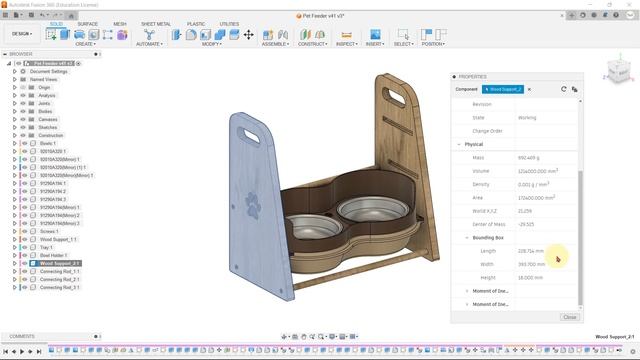
Task: Click the Close button in Properties panel
Action: (569, 317)
